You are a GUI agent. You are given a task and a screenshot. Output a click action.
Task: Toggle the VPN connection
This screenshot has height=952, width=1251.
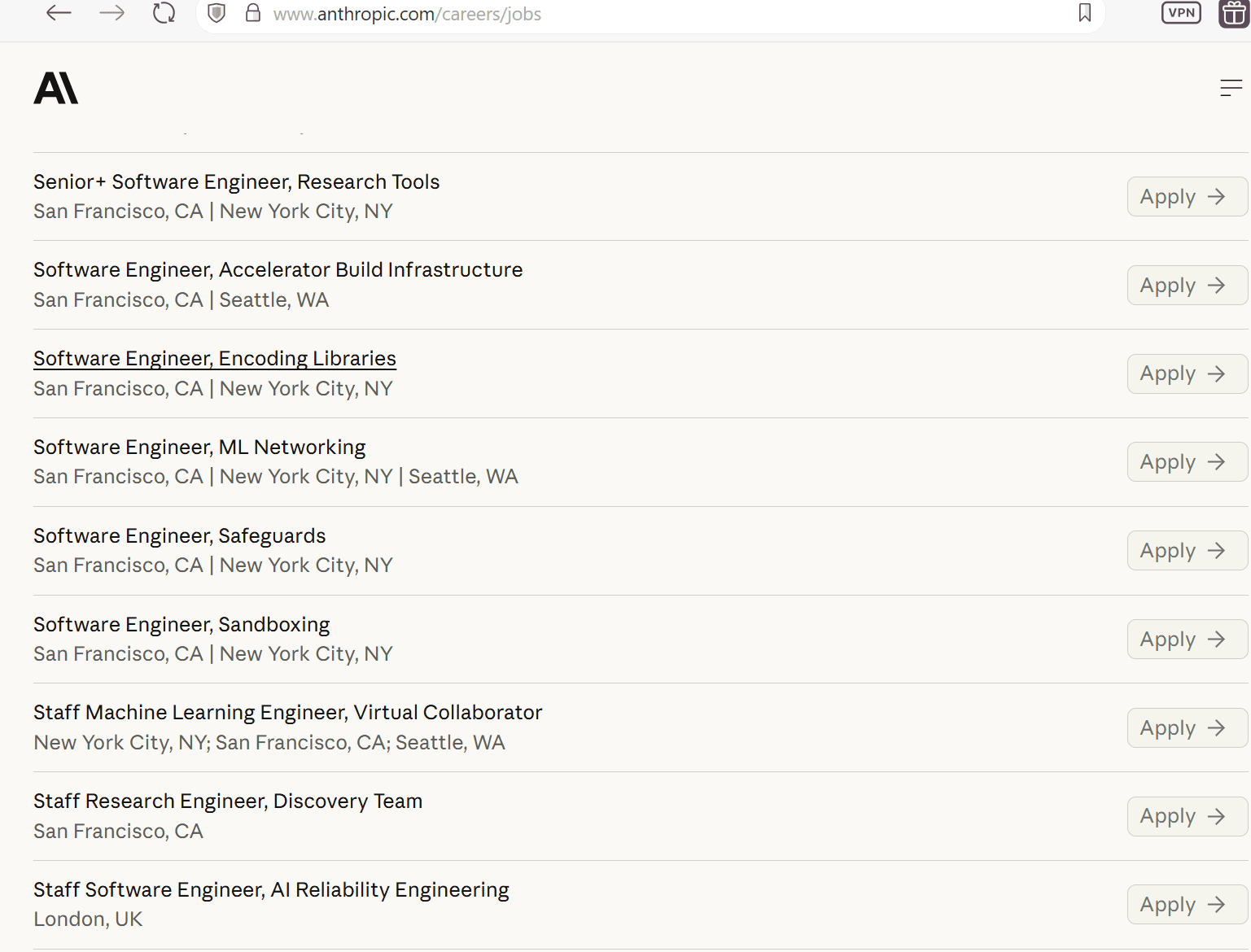coord(1180,13)
